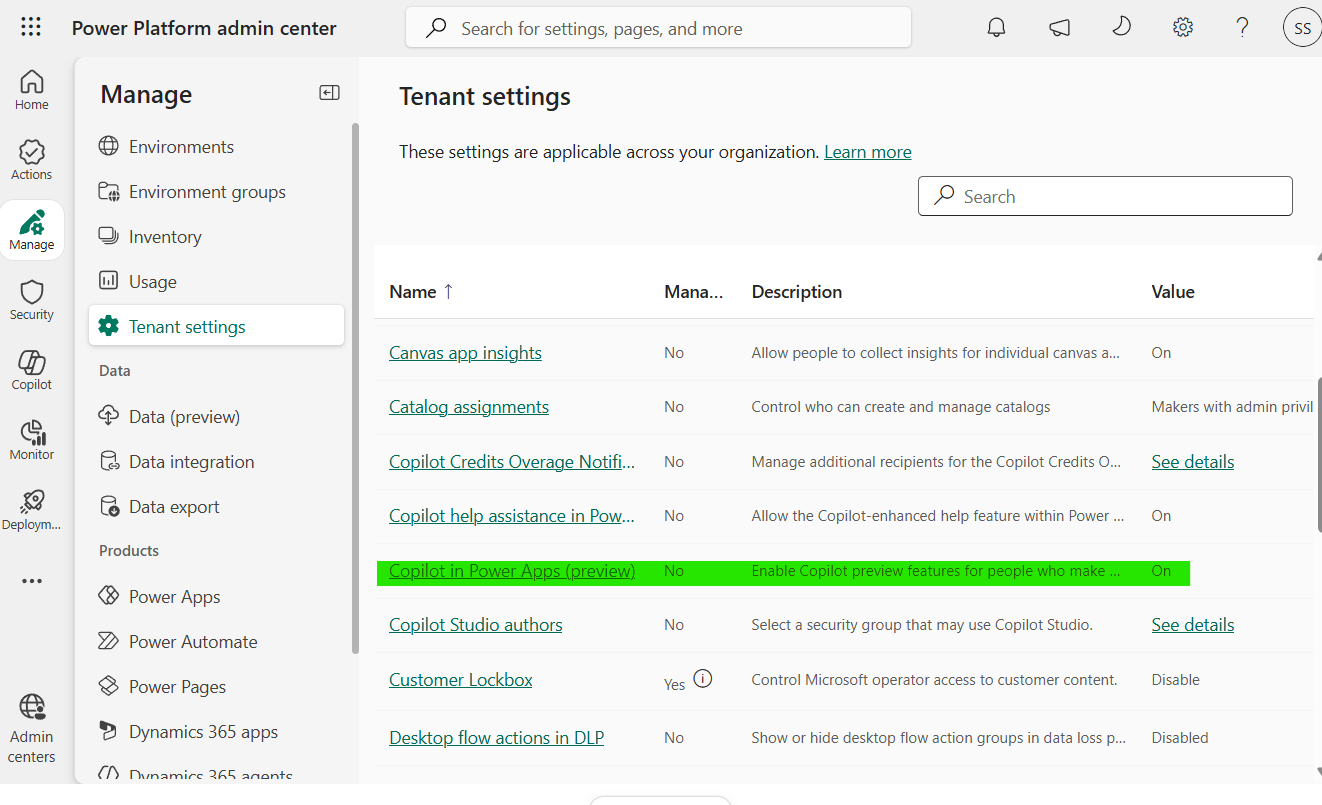
Task: Select Manage in the left rail
Action: [32, 230]
